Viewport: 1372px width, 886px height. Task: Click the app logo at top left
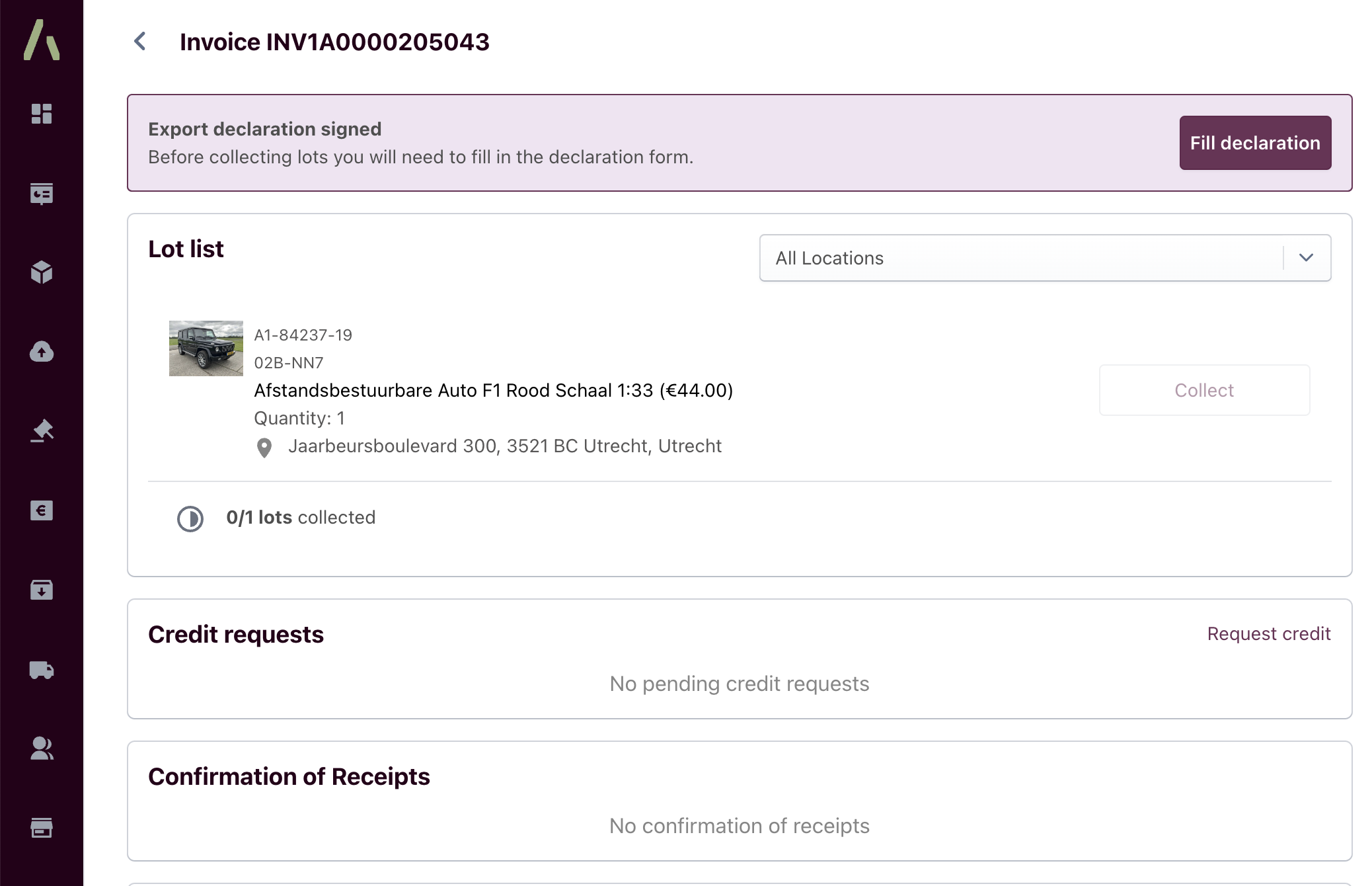click(x=42, y=40)
